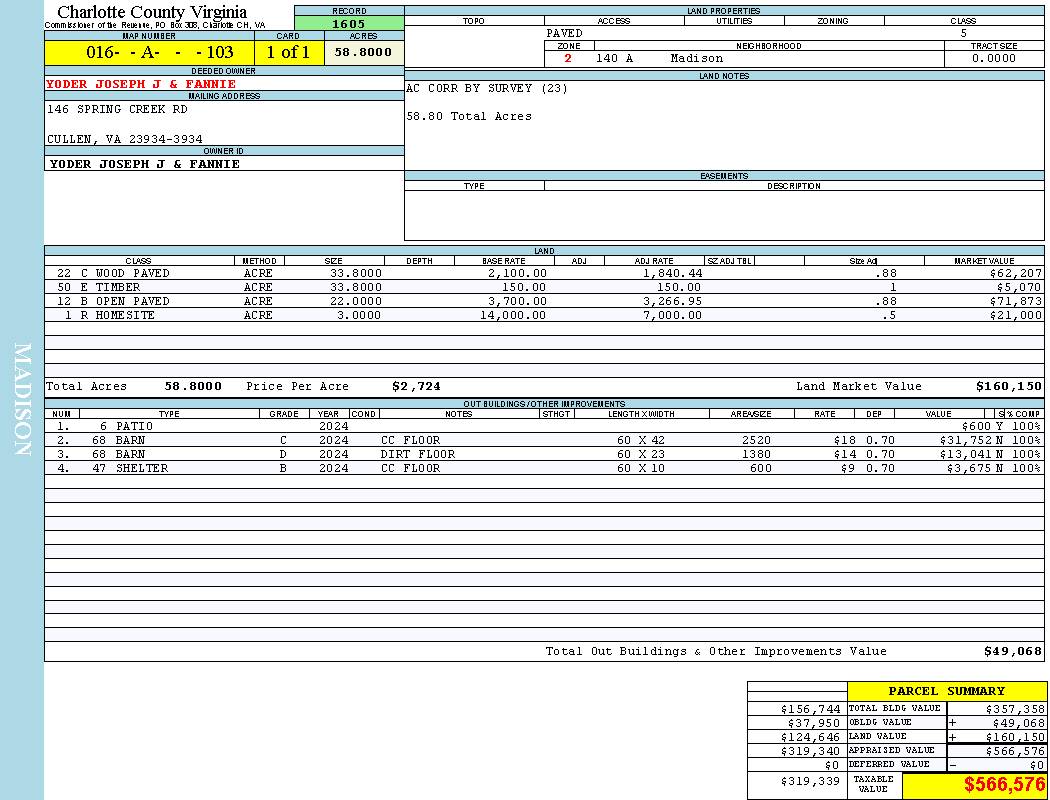The image size is (1050, 800).
Task: Select the barn row with dirt floor
Action: (417, 454)
